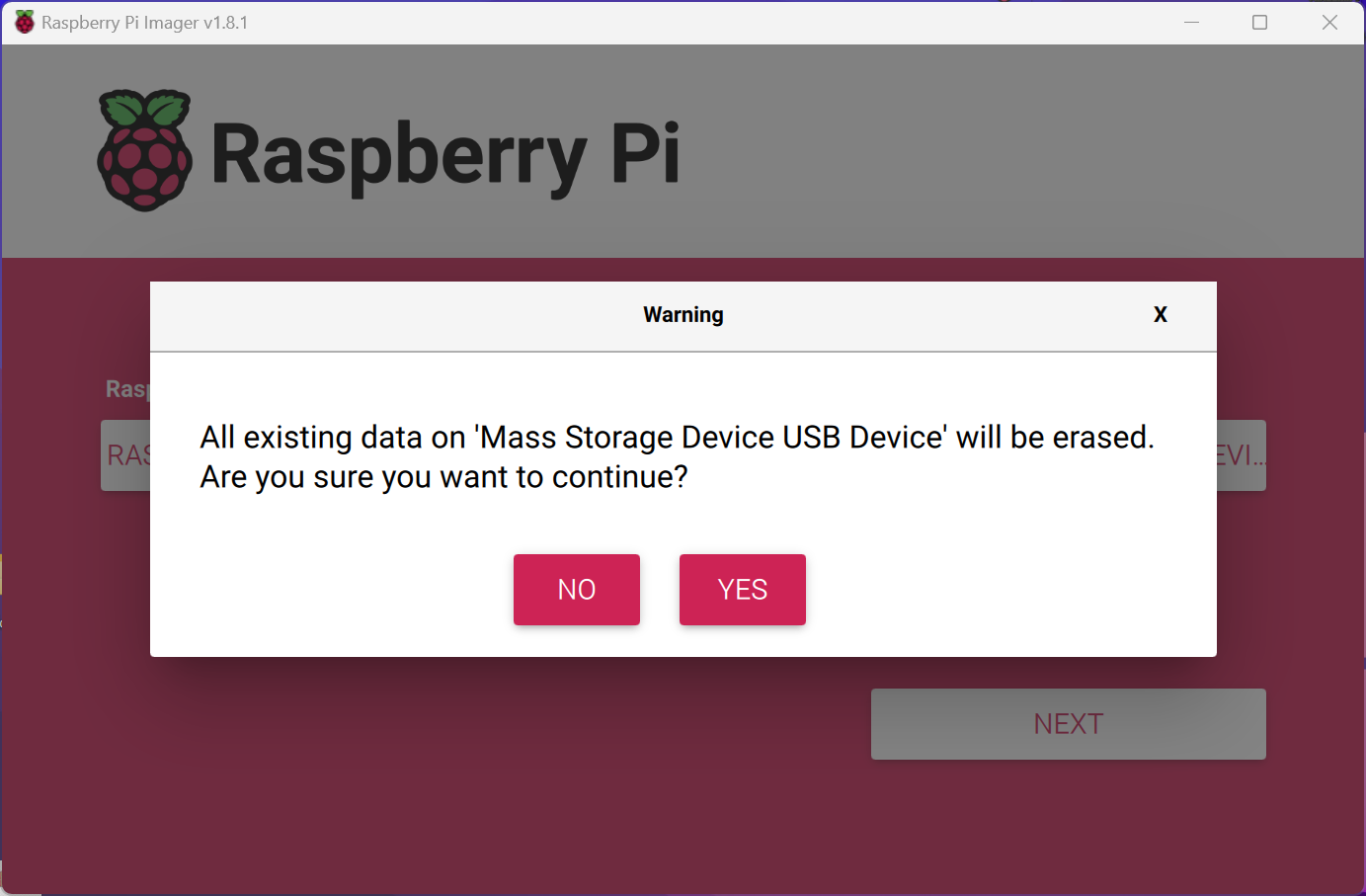Click the empty Warning dialog header bar
1366x896 pixels.
point(395,316)
